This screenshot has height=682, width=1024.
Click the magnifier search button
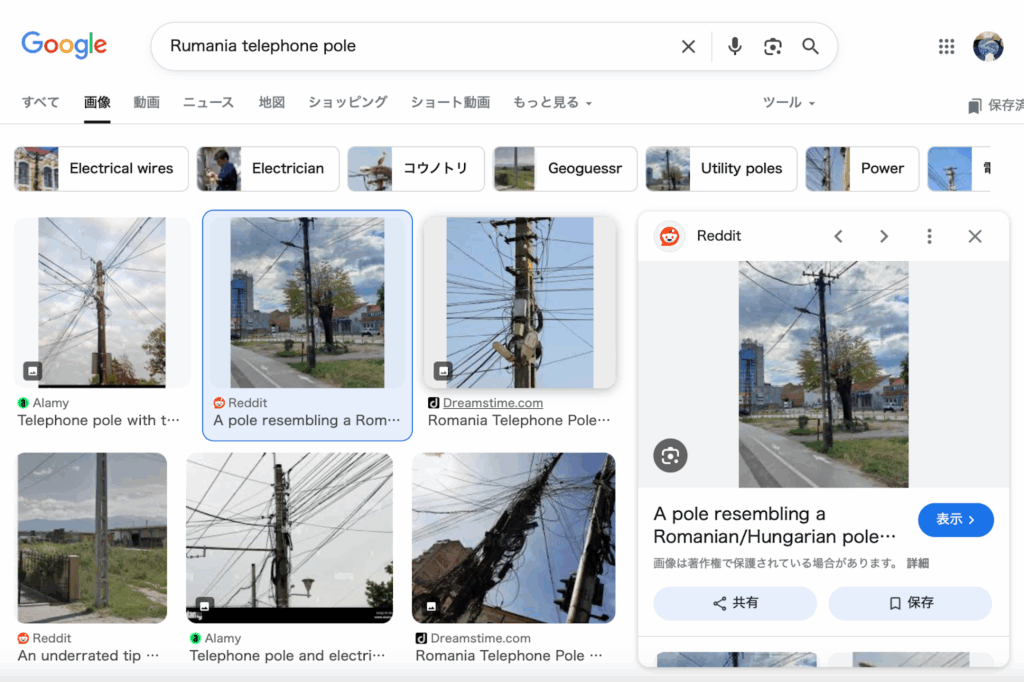(x=810, y=46)
